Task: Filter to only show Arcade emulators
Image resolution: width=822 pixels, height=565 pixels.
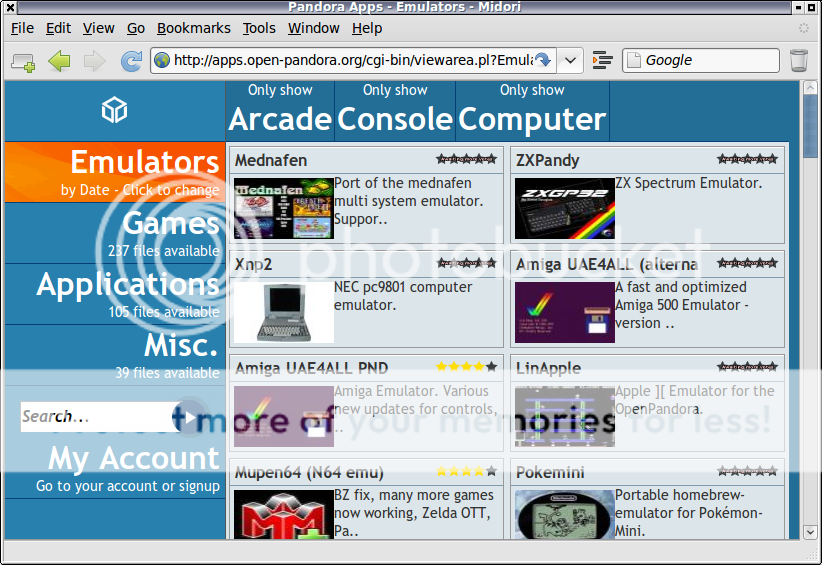Action: [280, 110]
